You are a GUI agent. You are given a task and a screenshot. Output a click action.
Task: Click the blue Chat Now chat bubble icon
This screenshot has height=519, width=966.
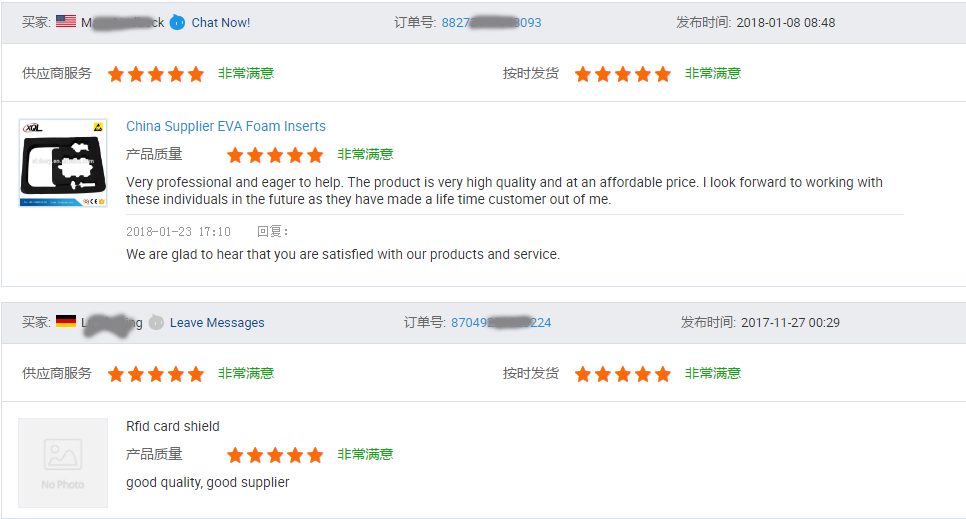(177, 22)
